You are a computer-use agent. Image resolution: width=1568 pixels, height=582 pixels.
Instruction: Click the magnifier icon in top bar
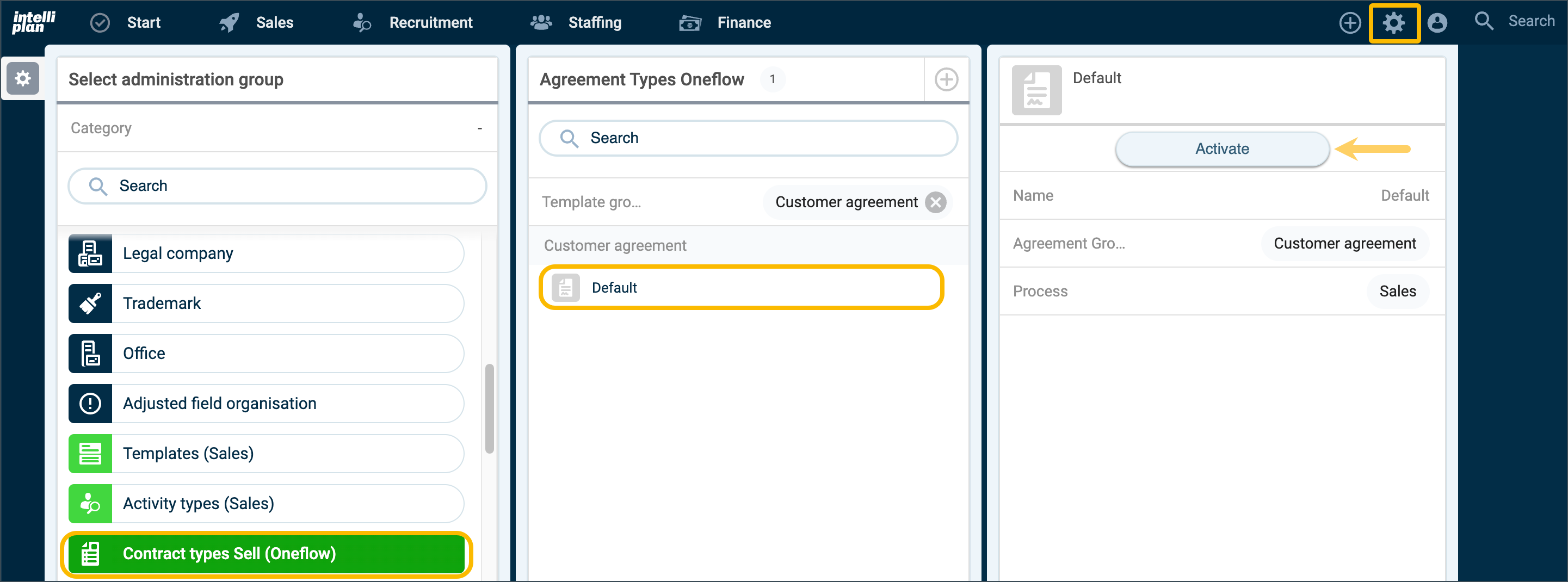tap(1483, 21)
